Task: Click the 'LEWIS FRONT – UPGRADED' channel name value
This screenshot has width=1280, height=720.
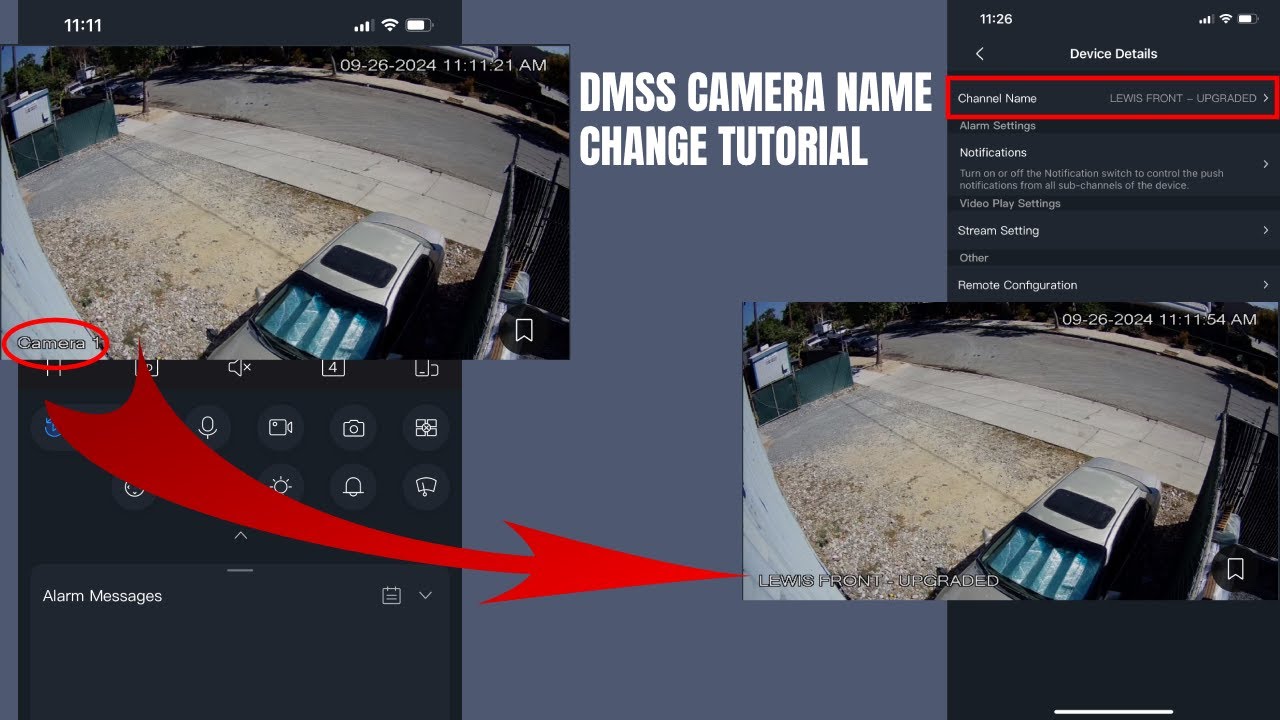Action: (x=1183, y=98)
